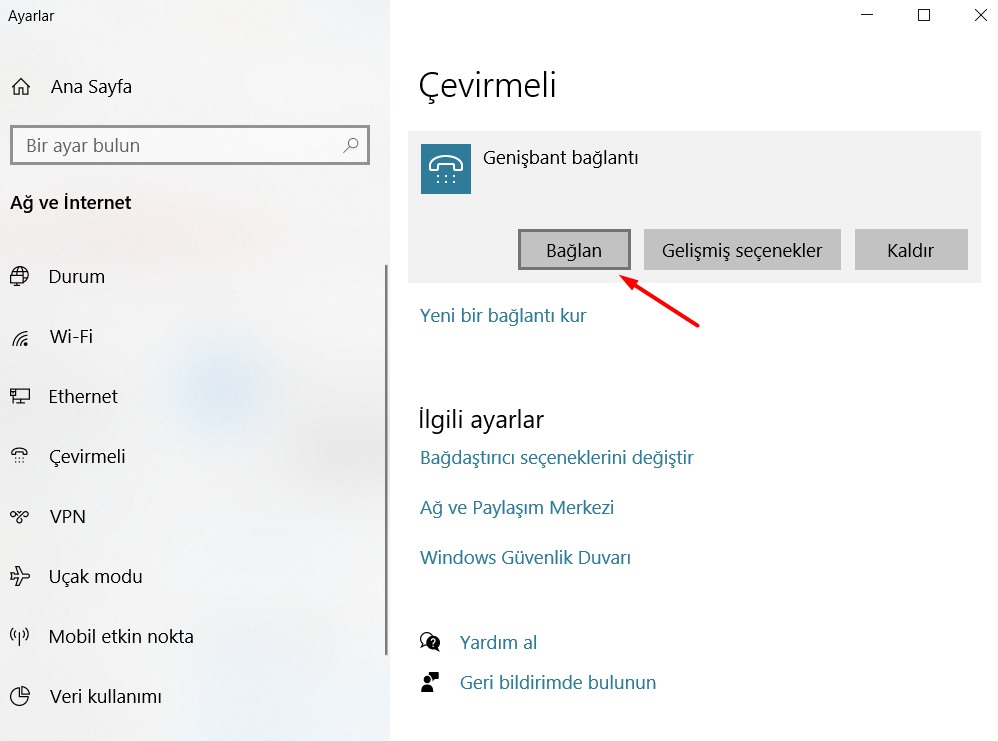The width and height of the screenshot is (998, 741).
Task: Click the Wi-Fi signal icon
Action: [20, 337]
